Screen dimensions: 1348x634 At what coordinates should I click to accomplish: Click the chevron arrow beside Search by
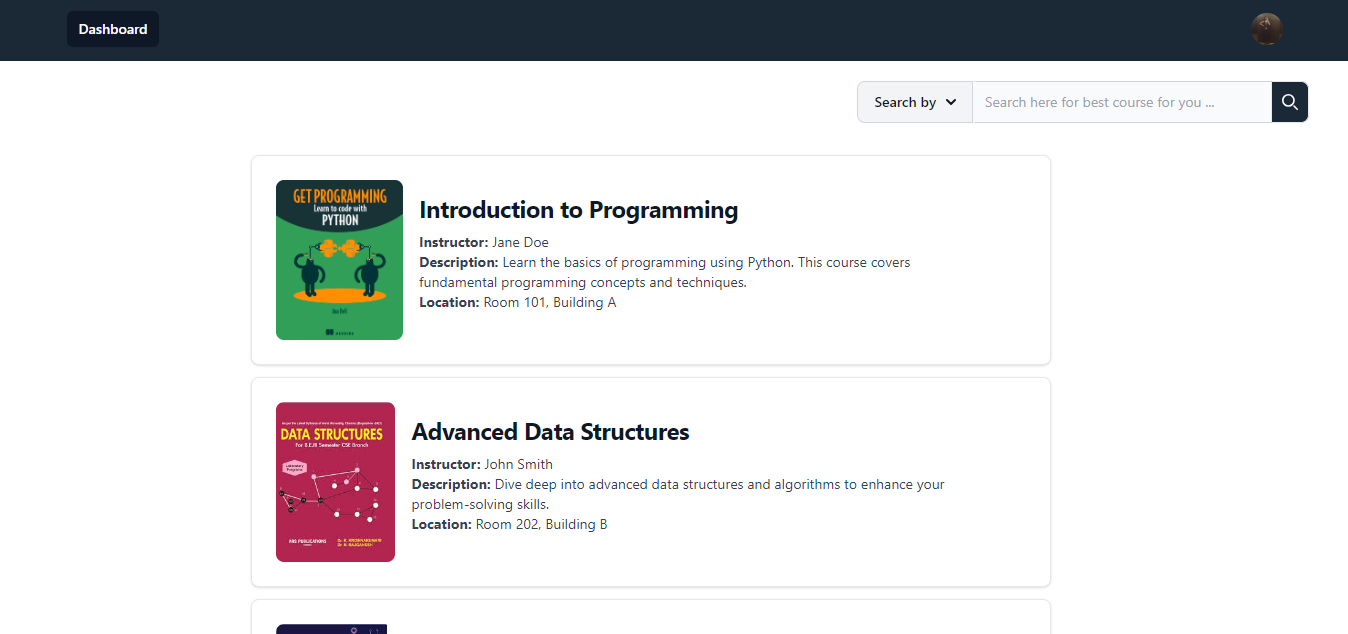pos(951,102)
